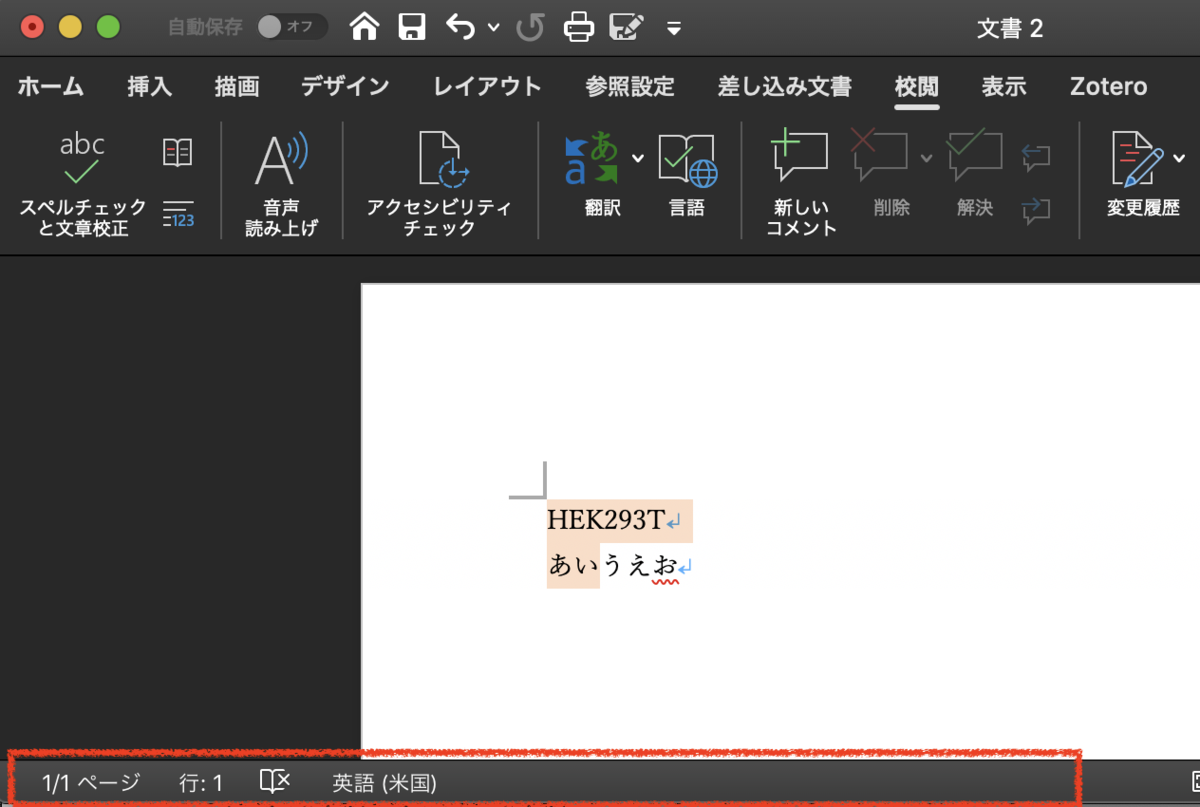Open the Customize Quick Access Toolbar dropdown

click(x=674, y=28)
